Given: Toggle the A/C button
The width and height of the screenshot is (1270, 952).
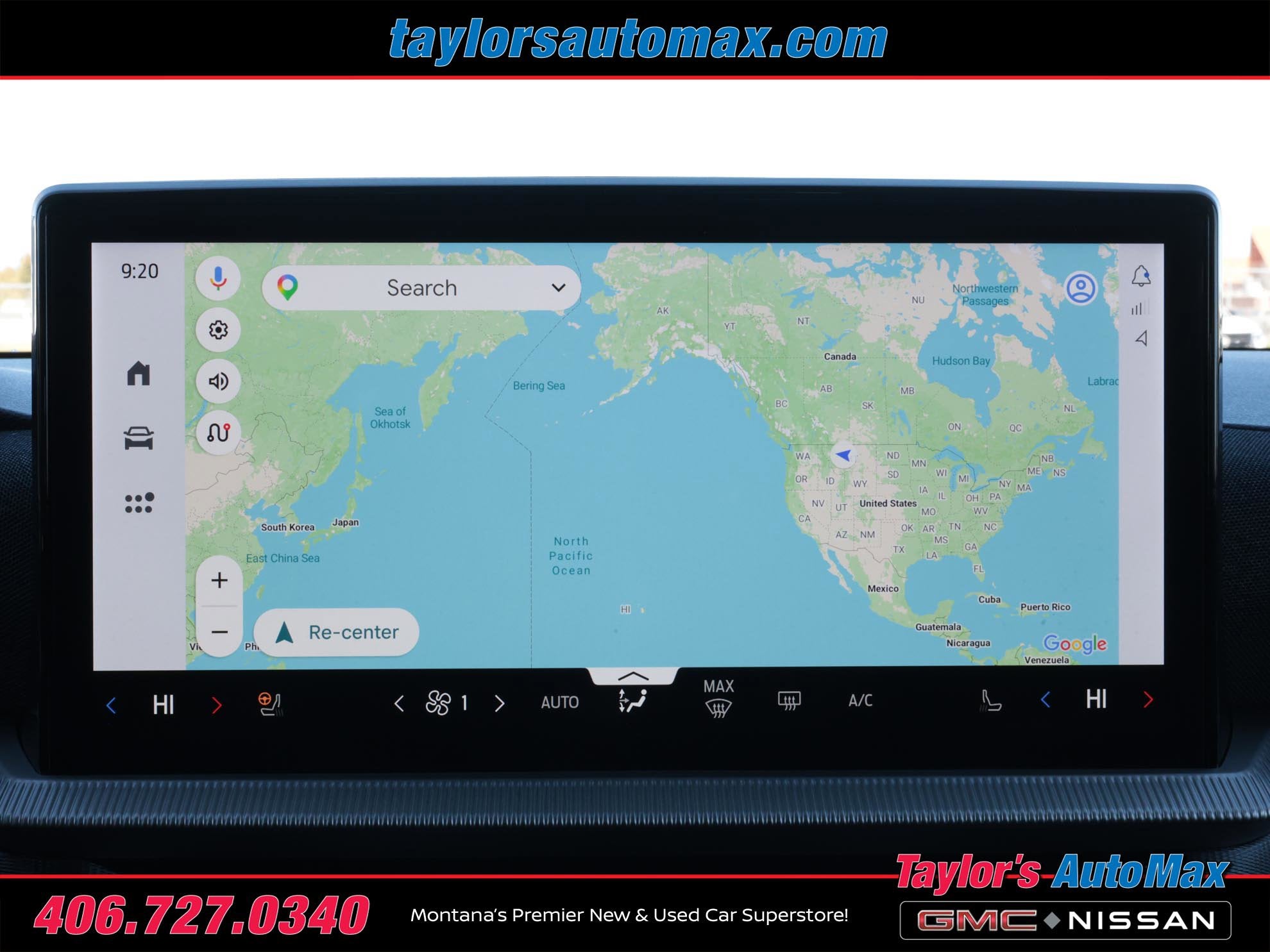Looking at the screenshot, I should (860, 700).
